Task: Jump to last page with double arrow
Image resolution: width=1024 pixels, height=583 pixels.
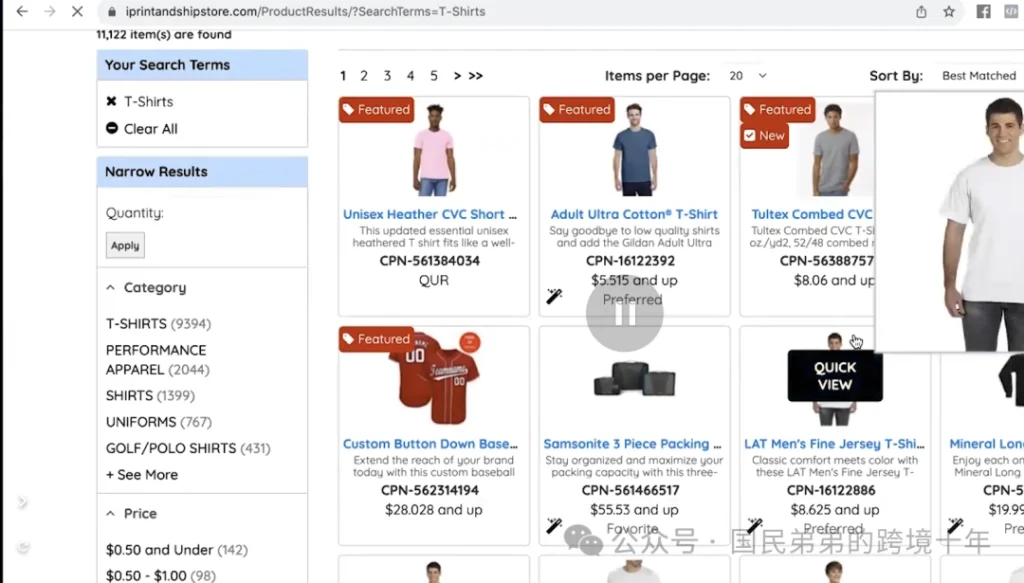Action: coord(476,76)
